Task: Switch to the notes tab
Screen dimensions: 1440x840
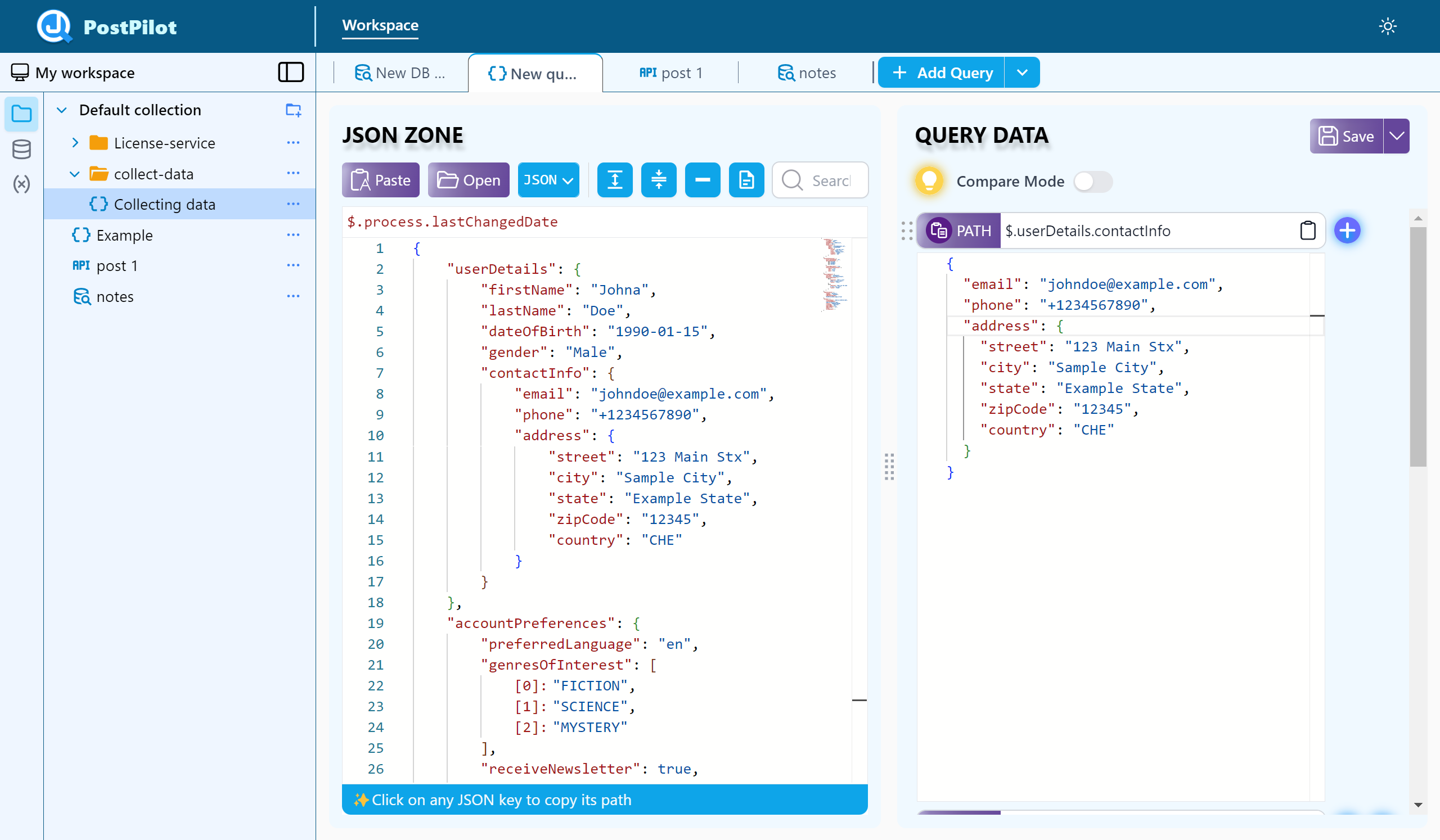Action: click(806, 73)
